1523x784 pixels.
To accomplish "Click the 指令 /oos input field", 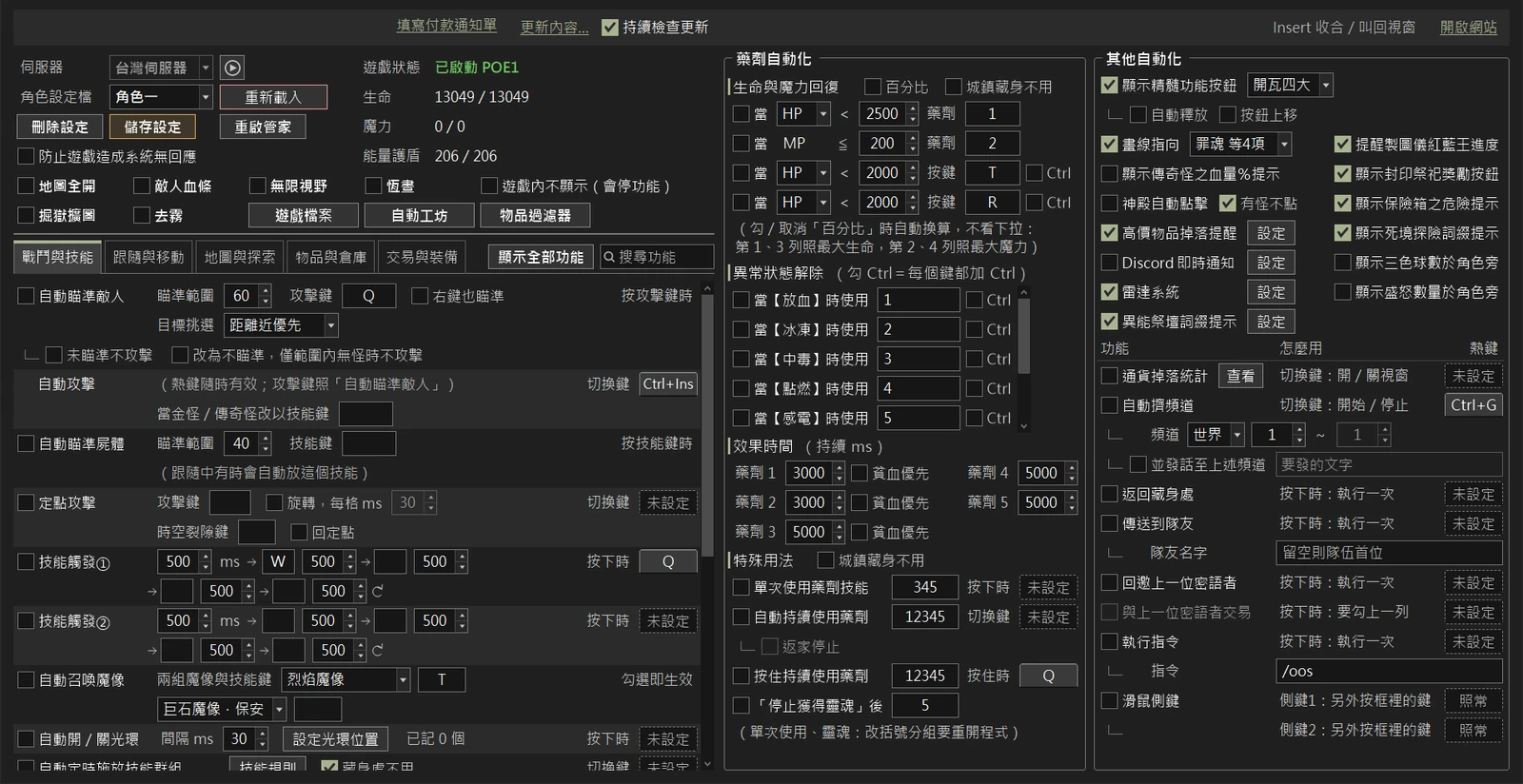I will pos(1388,671).
